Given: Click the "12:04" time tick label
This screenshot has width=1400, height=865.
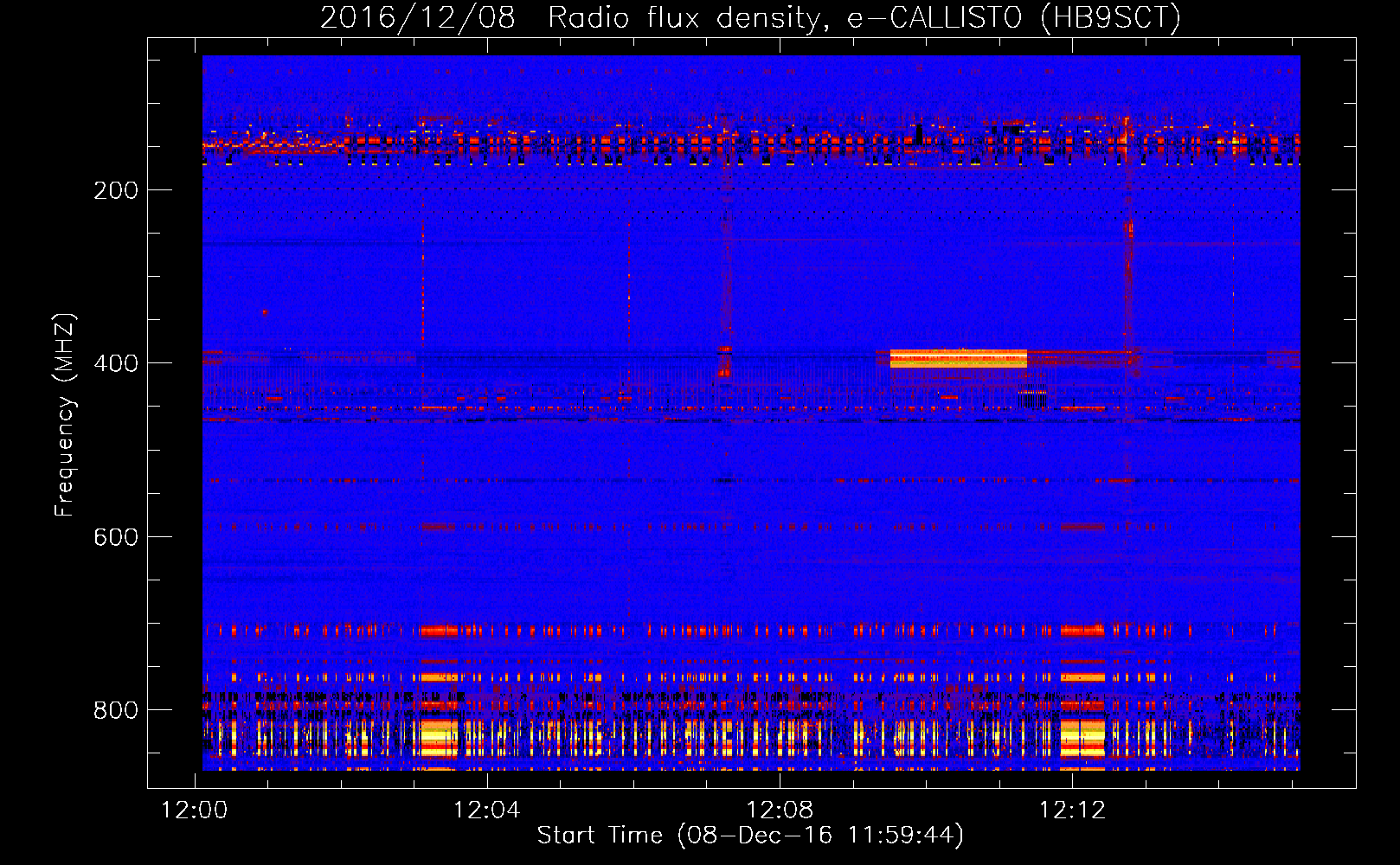Looking at the screenshot, I should tap(487, 810).
